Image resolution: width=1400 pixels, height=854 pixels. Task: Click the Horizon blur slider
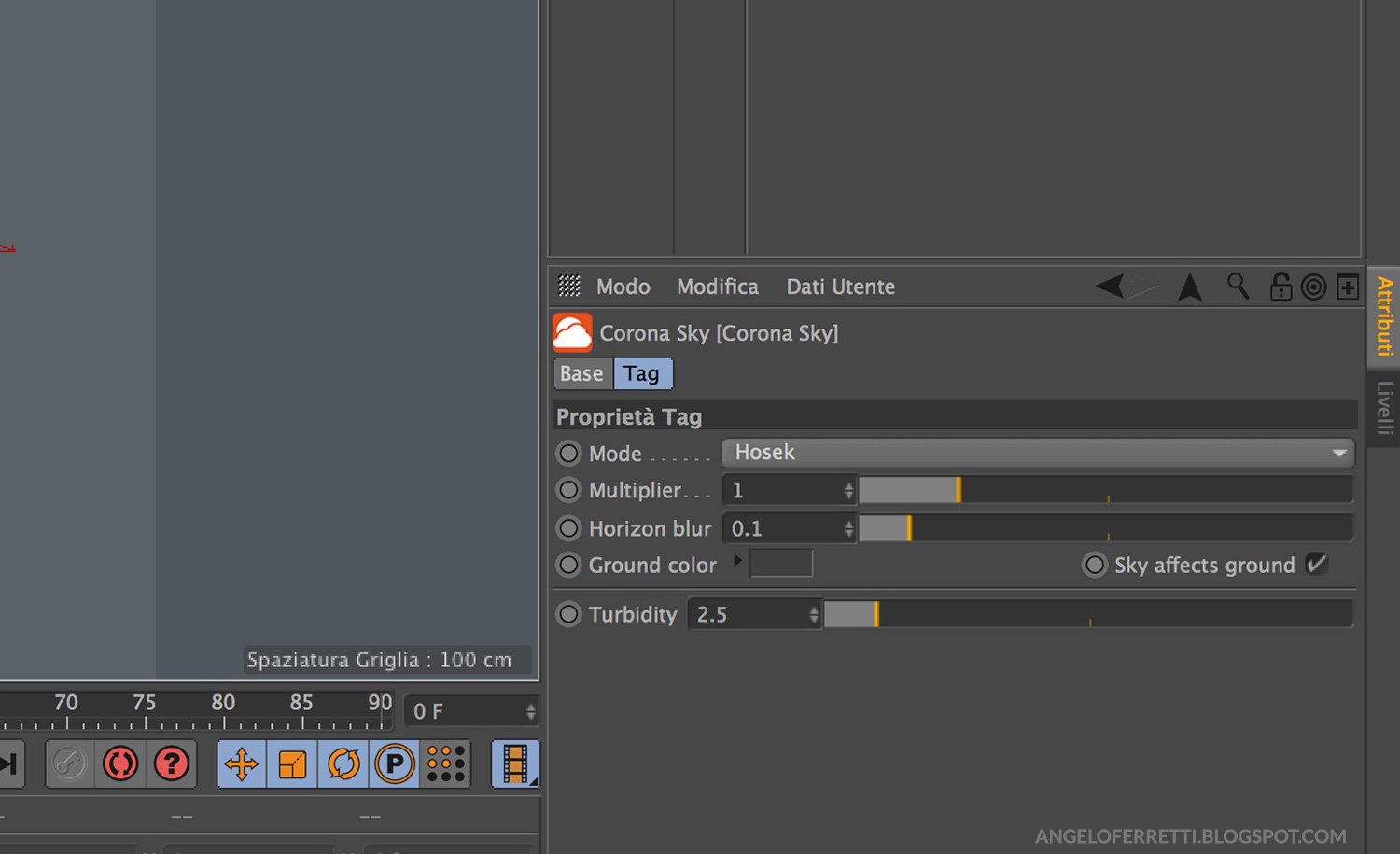(x=1105, y=528)
